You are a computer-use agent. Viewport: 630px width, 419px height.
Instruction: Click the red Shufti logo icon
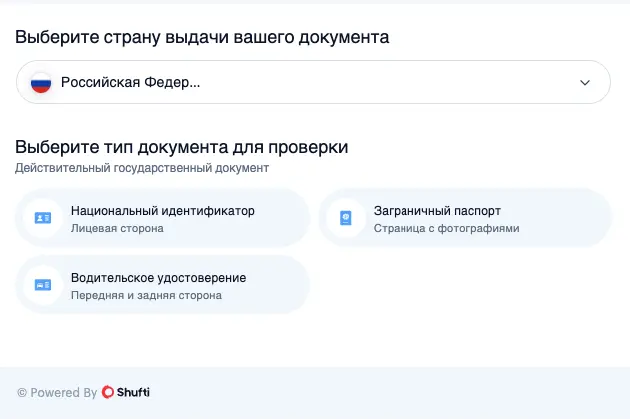pyautogui.click(x=107, y=393)
